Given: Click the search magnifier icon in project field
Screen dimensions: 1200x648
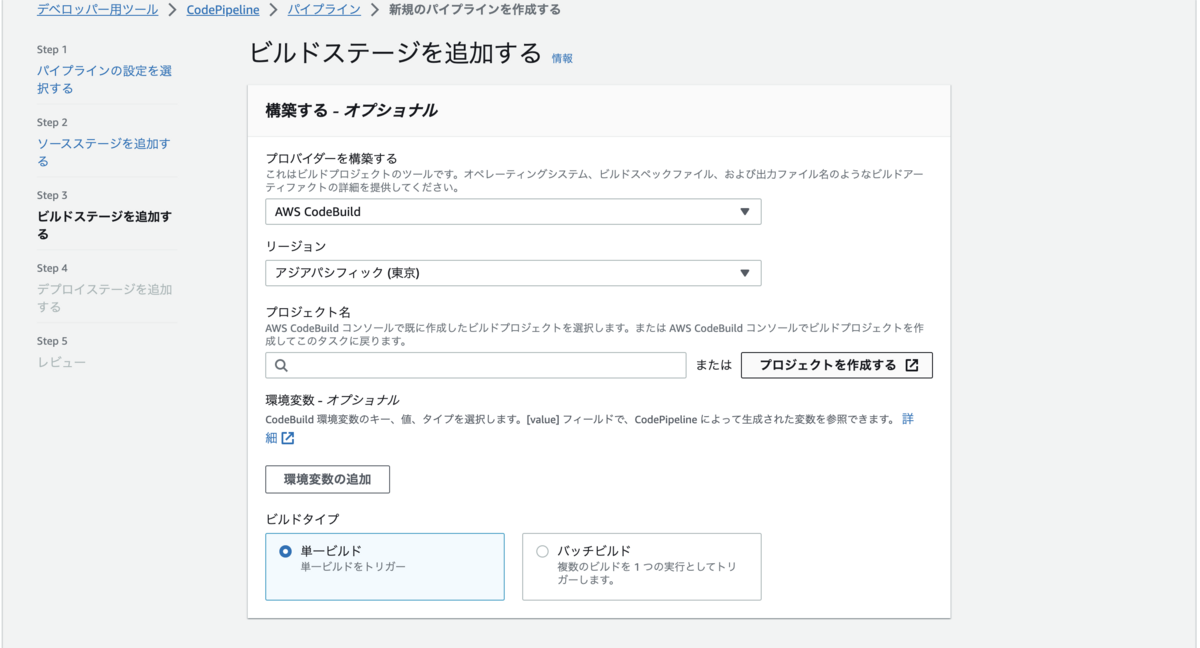Looking at the screenshot, I should tap(281, 365).
